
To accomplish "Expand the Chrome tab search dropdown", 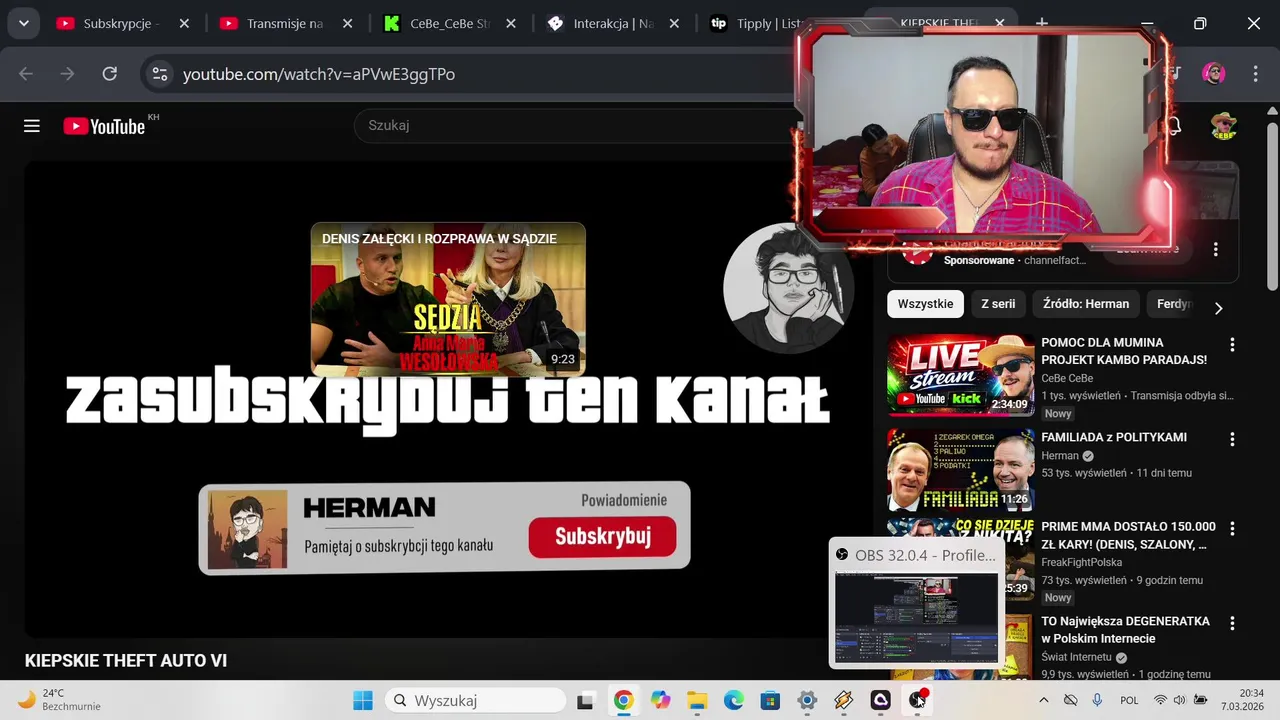I will coord(23,23).
